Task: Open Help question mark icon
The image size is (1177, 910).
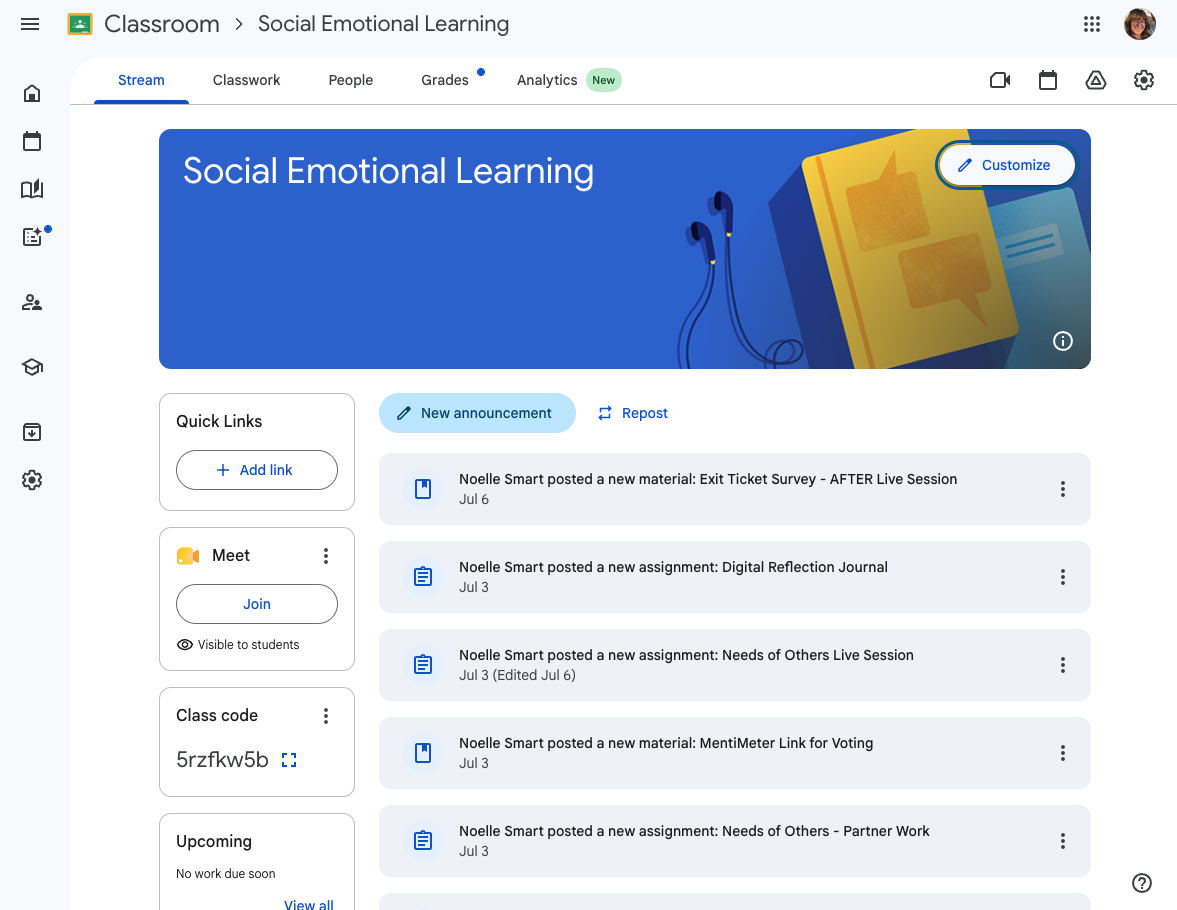Action: click(x=1142, y=883)
